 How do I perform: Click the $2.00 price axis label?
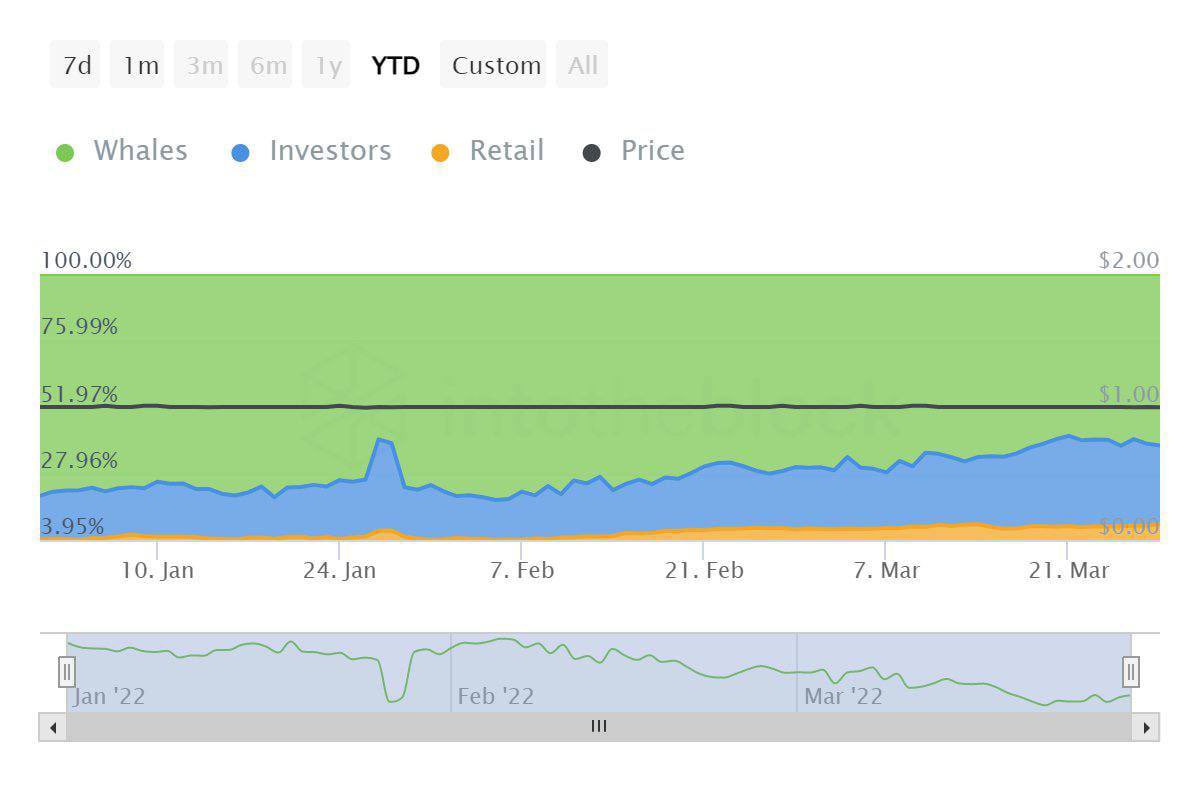[1129, 261]
